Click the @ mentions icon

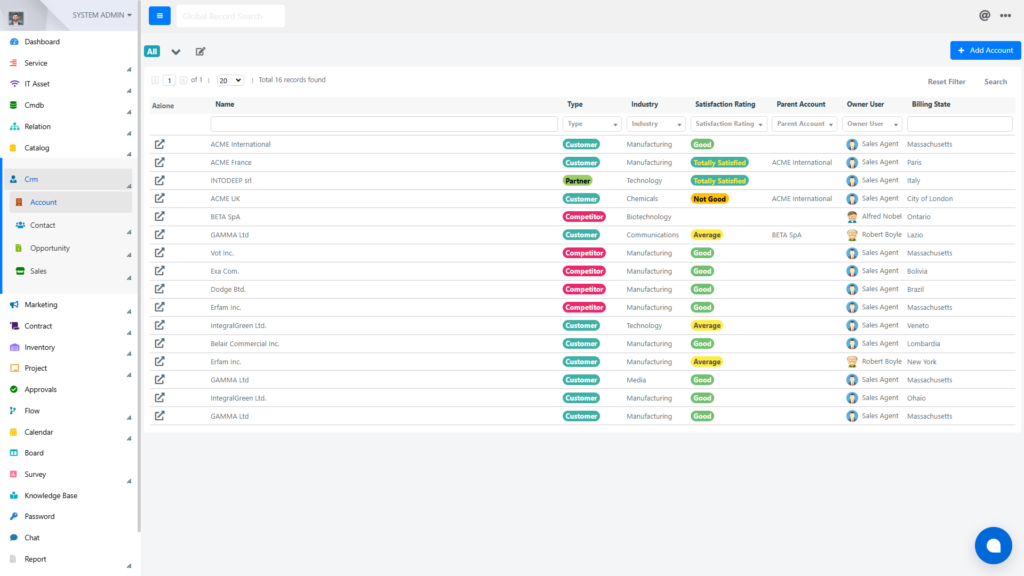(x=984, y=16)
